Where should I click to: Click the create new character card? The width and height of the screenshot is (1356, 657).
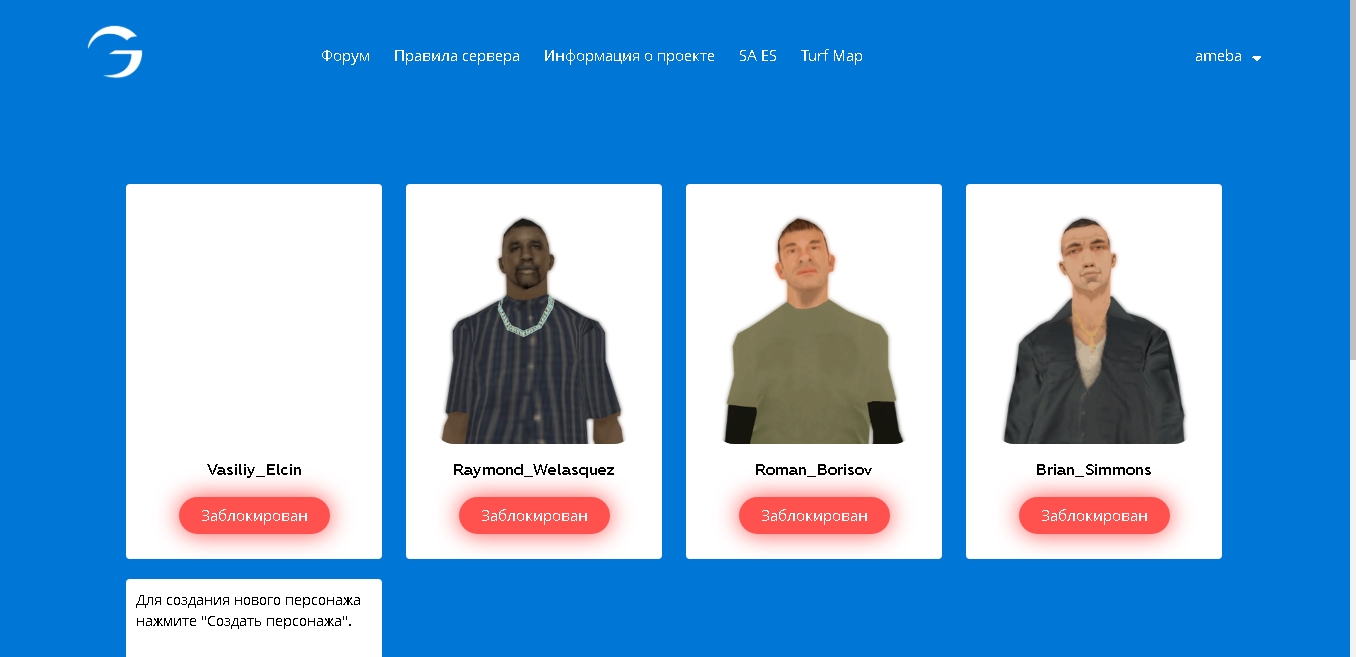[x=254, y=618]
